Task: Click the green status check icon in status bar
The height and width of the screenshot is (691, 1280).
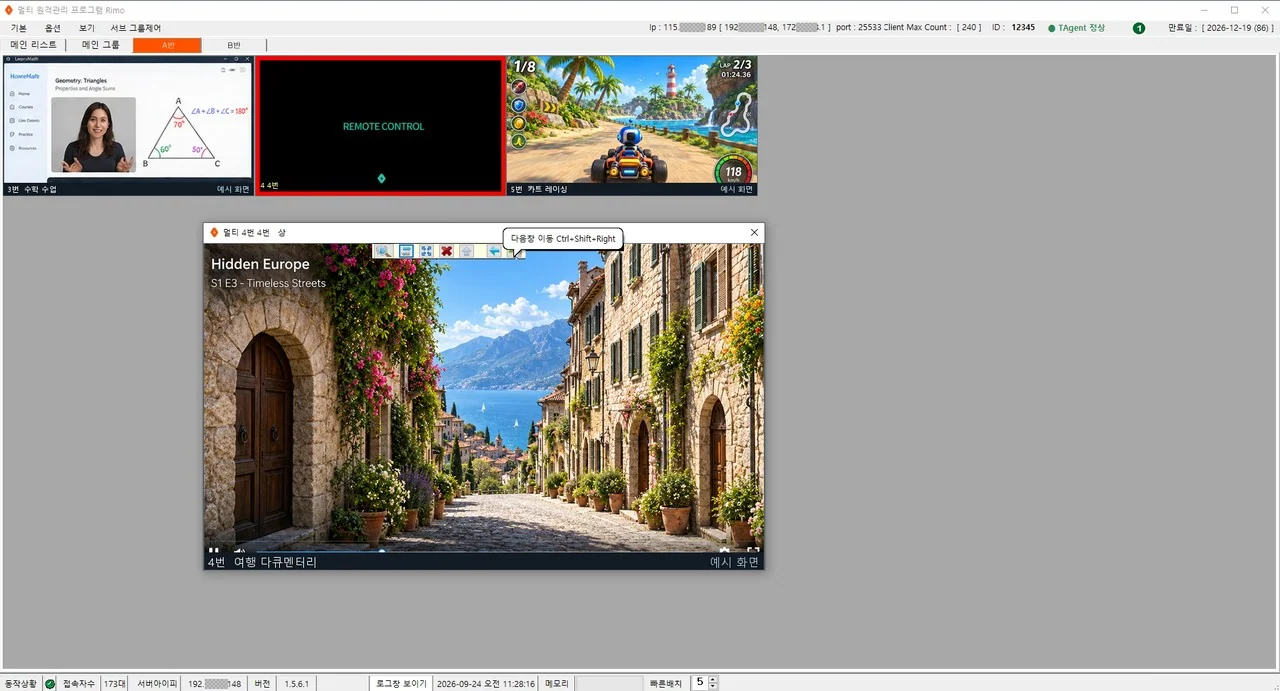Action: click(x=50, y=683)
